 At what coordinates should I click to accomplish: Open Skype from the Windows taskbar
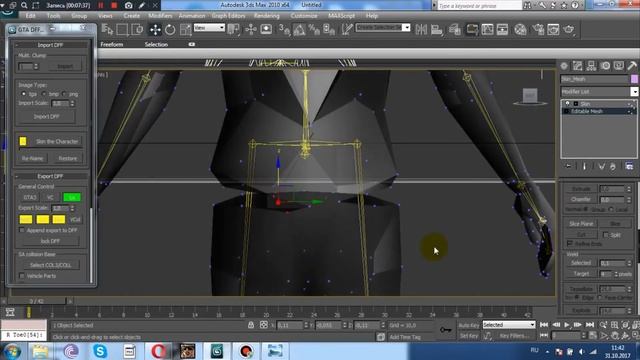pos(100,351)
